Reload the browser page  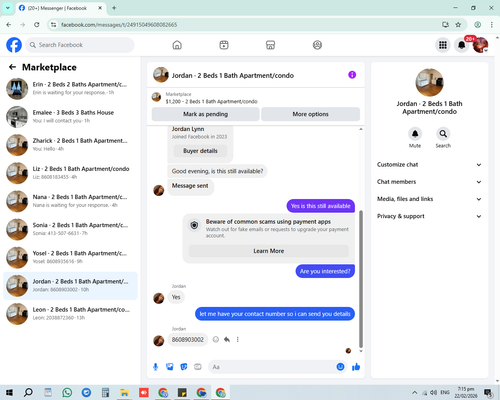tap(37, 25)
